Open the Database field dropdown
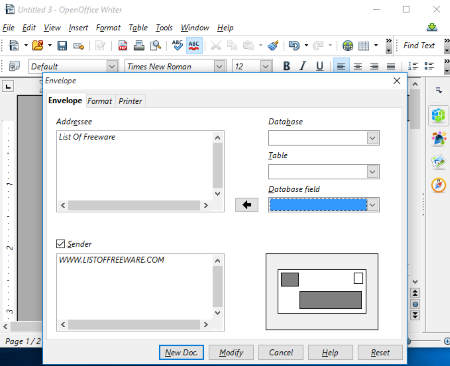 pos(373,205)
